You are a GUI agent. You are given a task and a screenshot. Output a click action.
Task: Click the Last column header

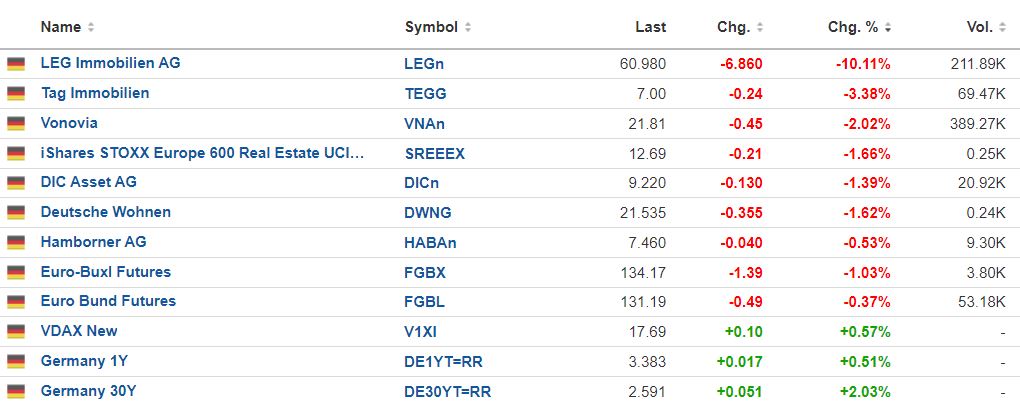650,27
